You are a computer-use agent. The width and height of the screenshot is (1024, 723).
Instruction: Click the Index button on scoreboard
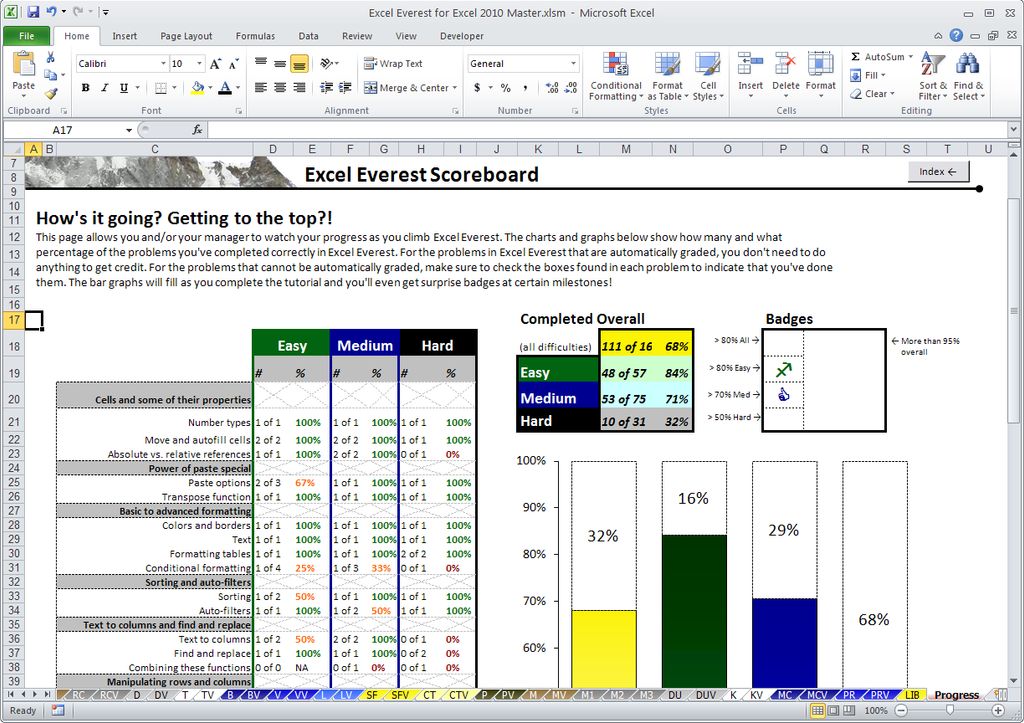938,172
